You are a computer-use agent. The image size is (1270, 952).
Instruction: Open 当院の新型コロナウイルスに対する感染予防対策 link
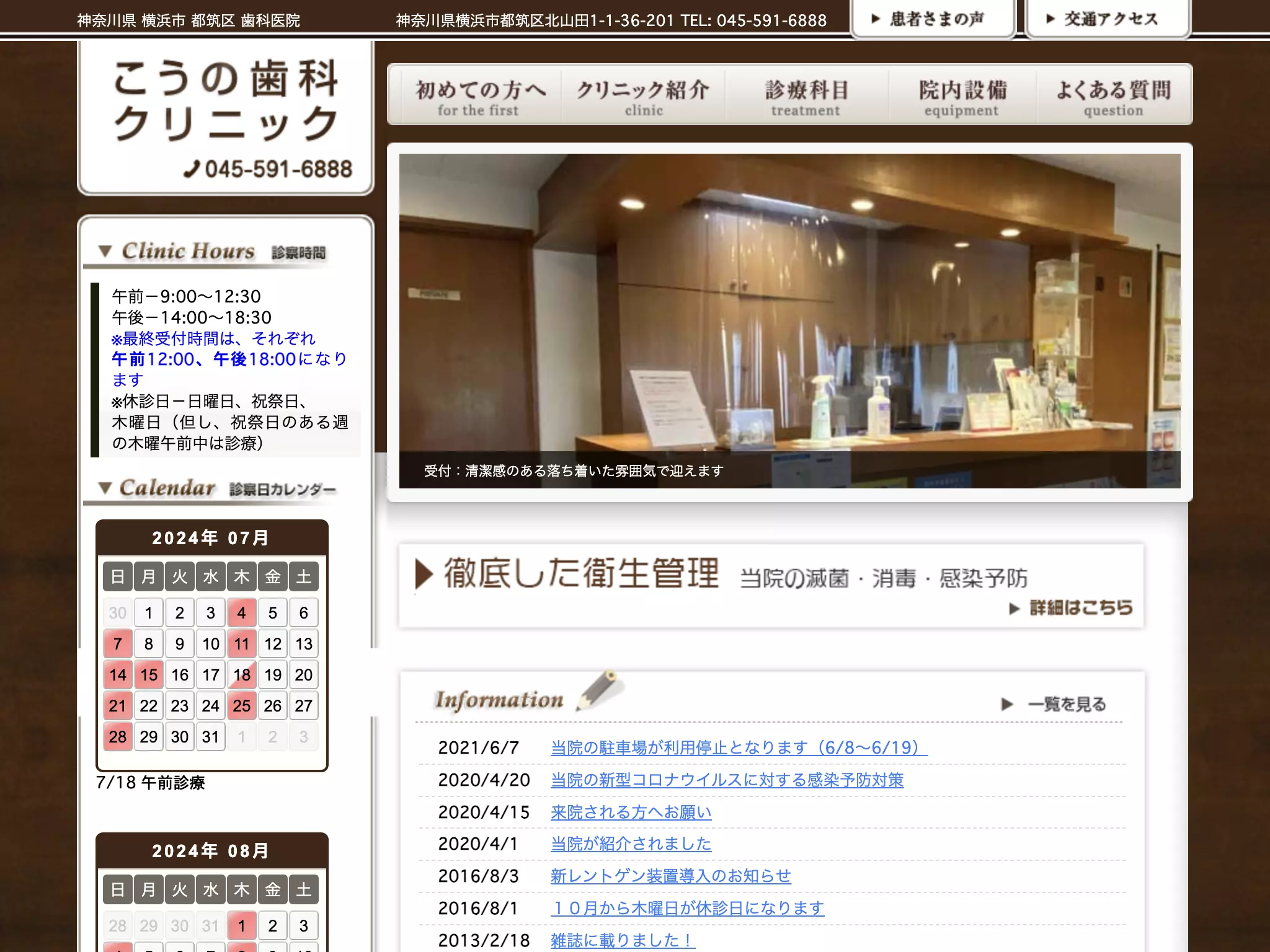pyautogui.click(x=727, y=780)
